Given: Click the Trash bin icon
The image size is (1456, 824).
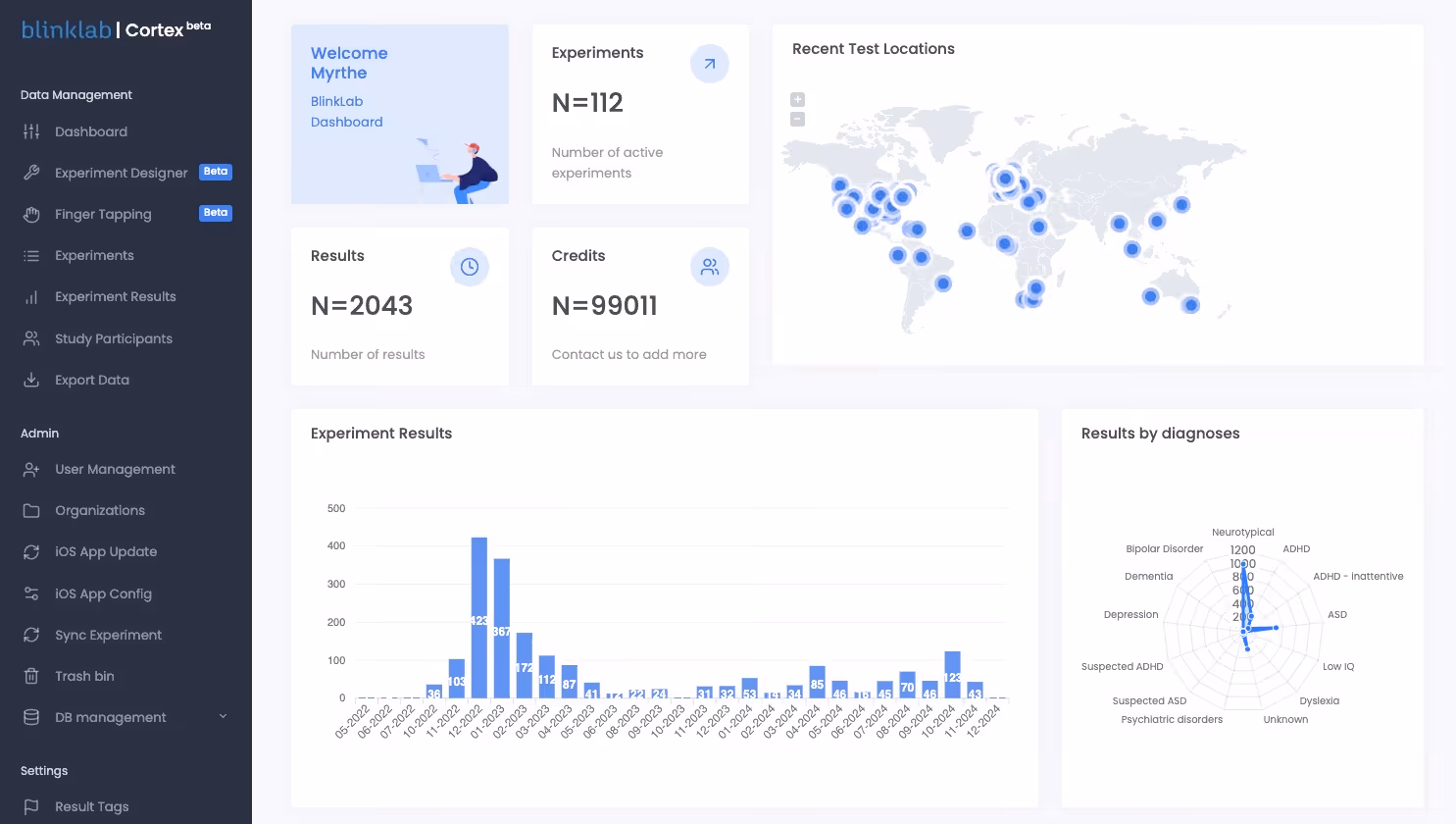Looking at the screenshot, I should tap(31, 676).
